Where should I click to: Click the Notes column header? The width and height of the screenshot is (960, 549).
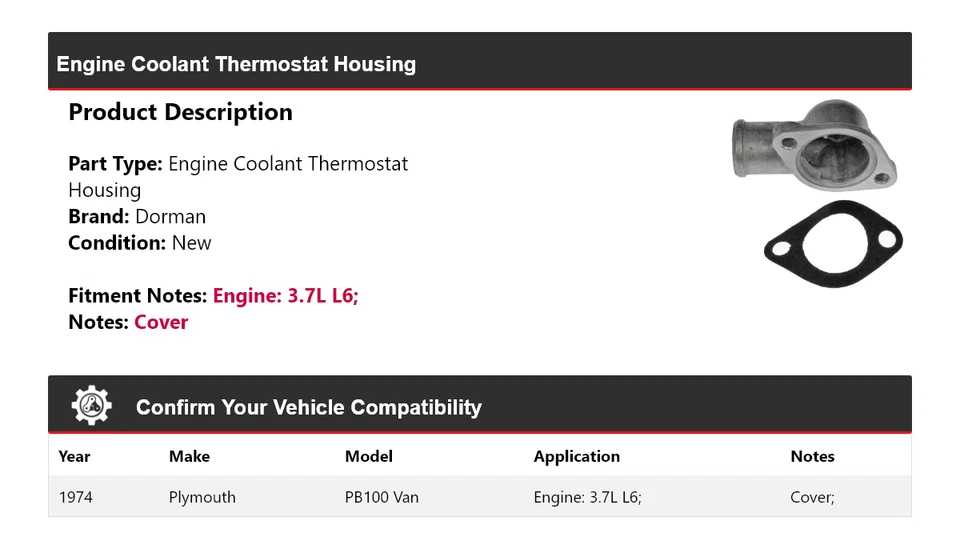[812, 456]
